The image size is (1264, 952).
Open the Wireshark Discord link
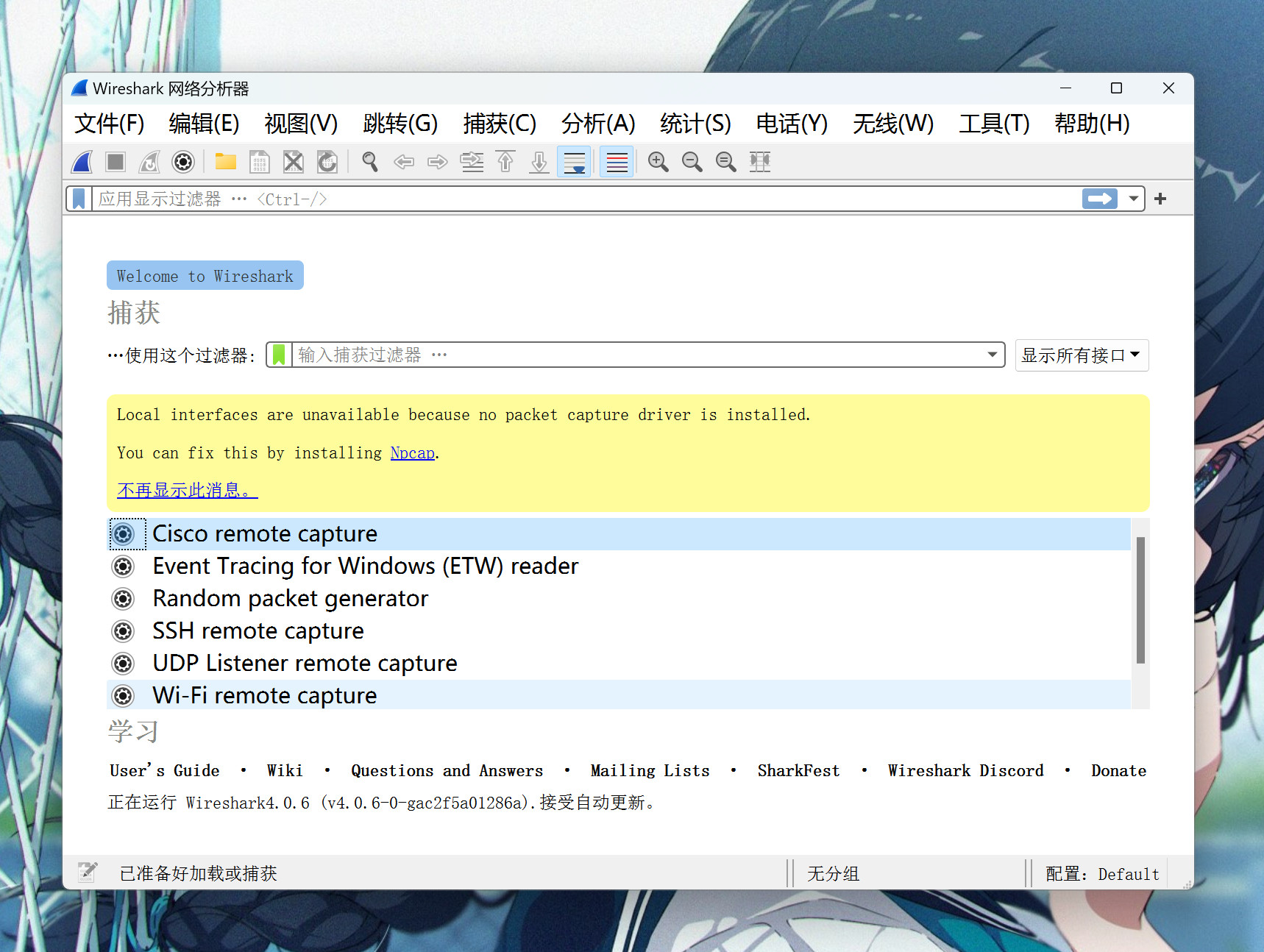965,770
